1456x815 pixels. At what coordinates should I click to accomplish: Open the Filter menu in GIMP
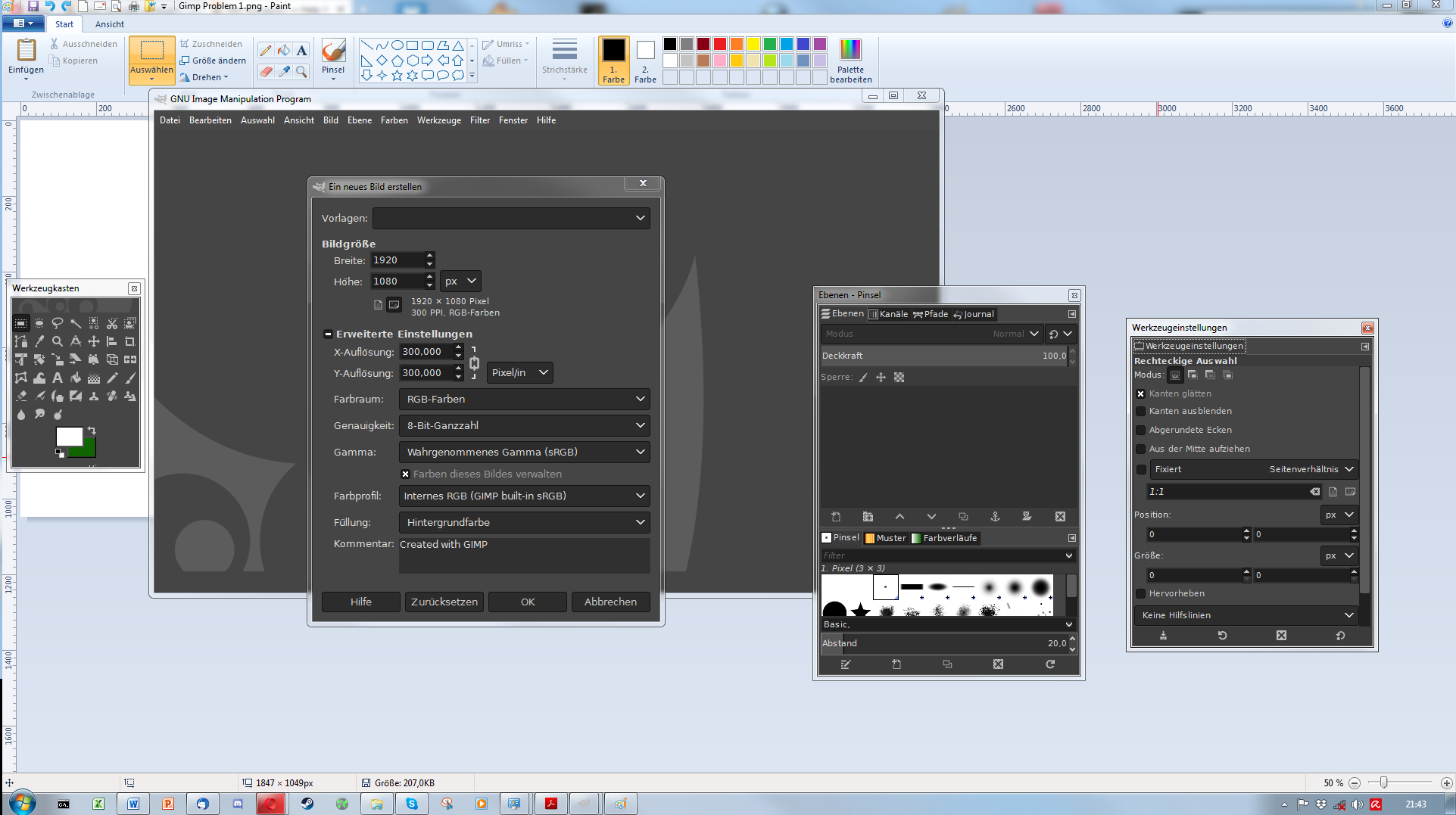(479, 120)
